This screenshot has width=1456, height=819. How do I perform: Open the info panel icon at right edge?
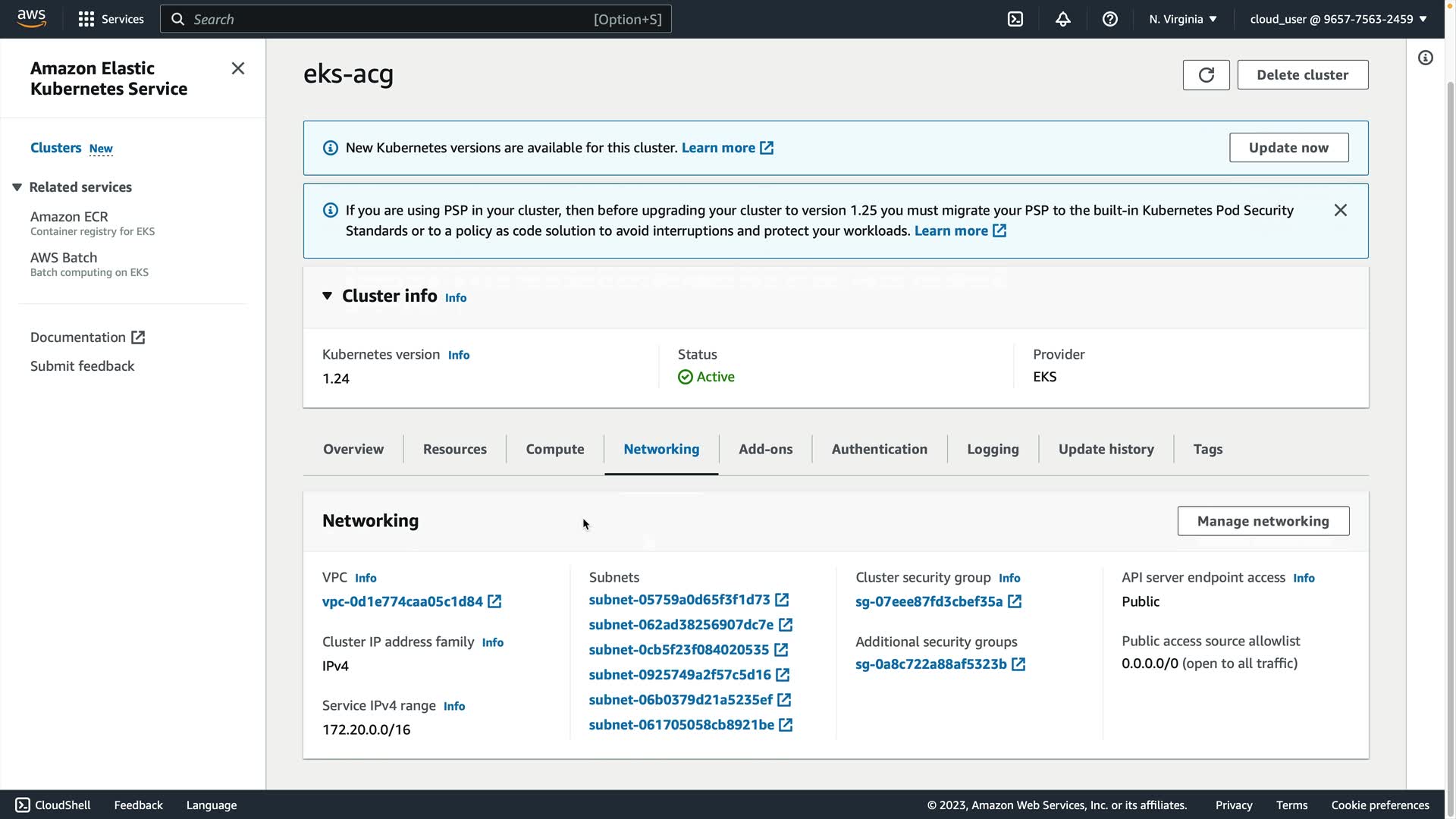[x=1425, y=58]
